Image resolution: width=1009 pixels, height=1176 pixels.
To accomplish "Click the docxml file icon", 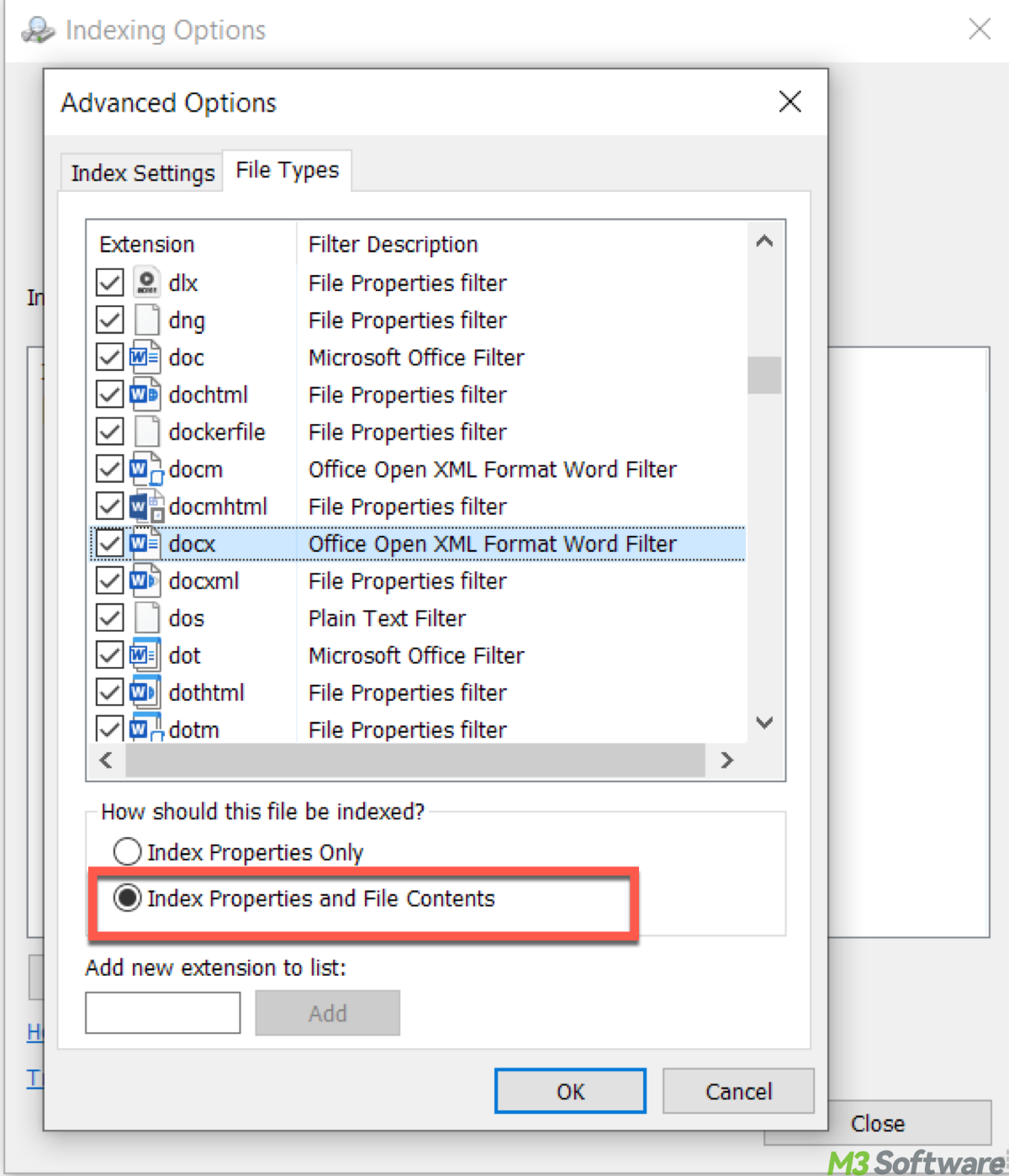I will coord(145,580).
